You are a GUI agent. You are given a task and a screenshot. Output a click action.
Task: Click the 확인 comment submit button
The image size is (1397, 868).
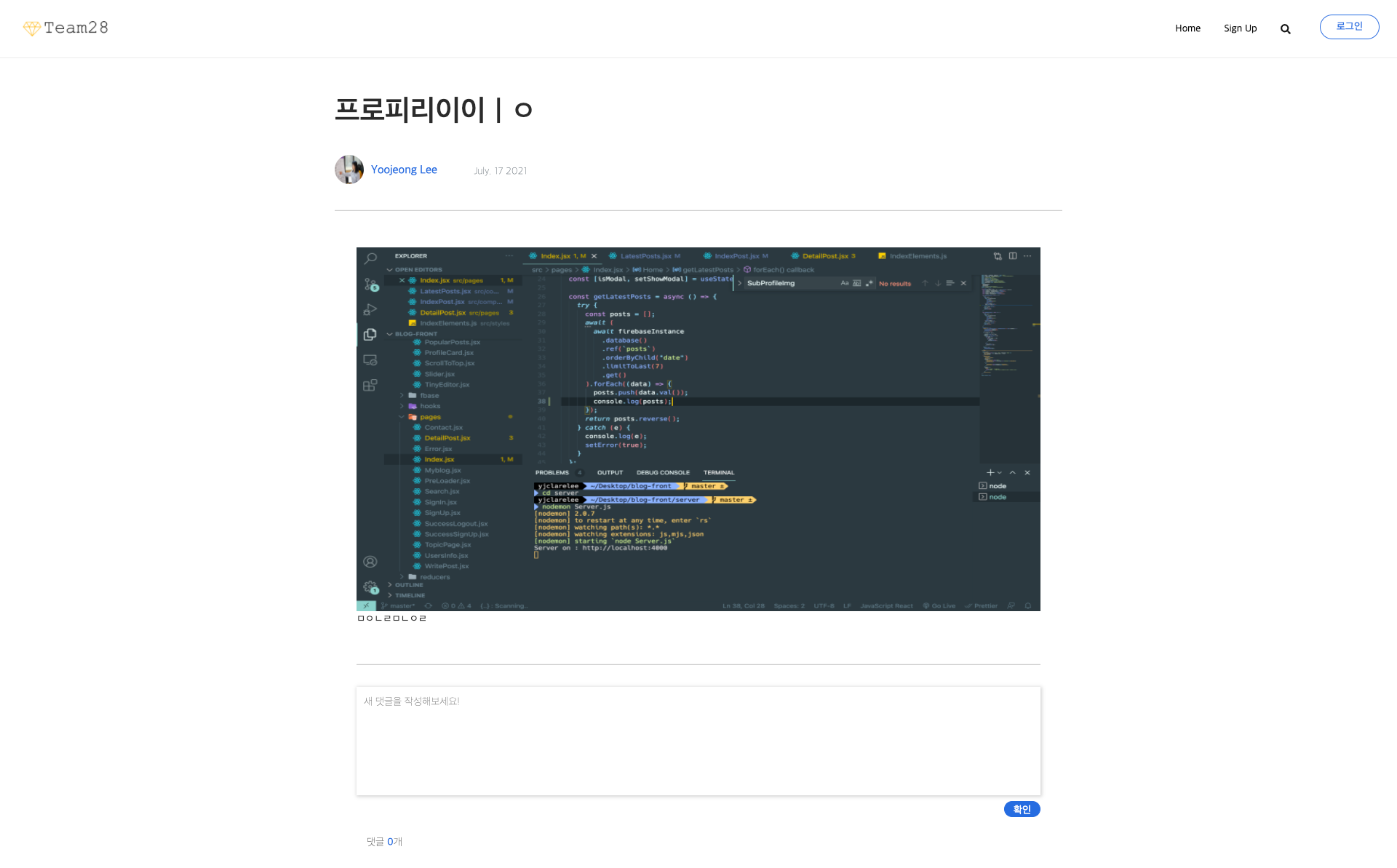[1022, 809]
